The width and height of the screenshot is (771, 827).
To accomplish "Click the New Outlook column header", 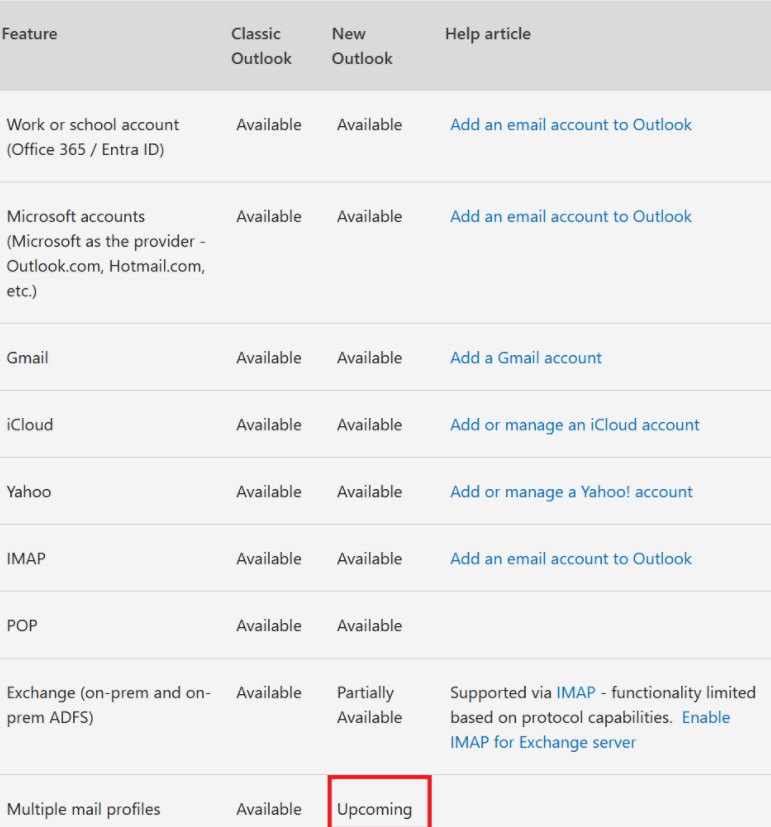I will [x=362, y=46].
